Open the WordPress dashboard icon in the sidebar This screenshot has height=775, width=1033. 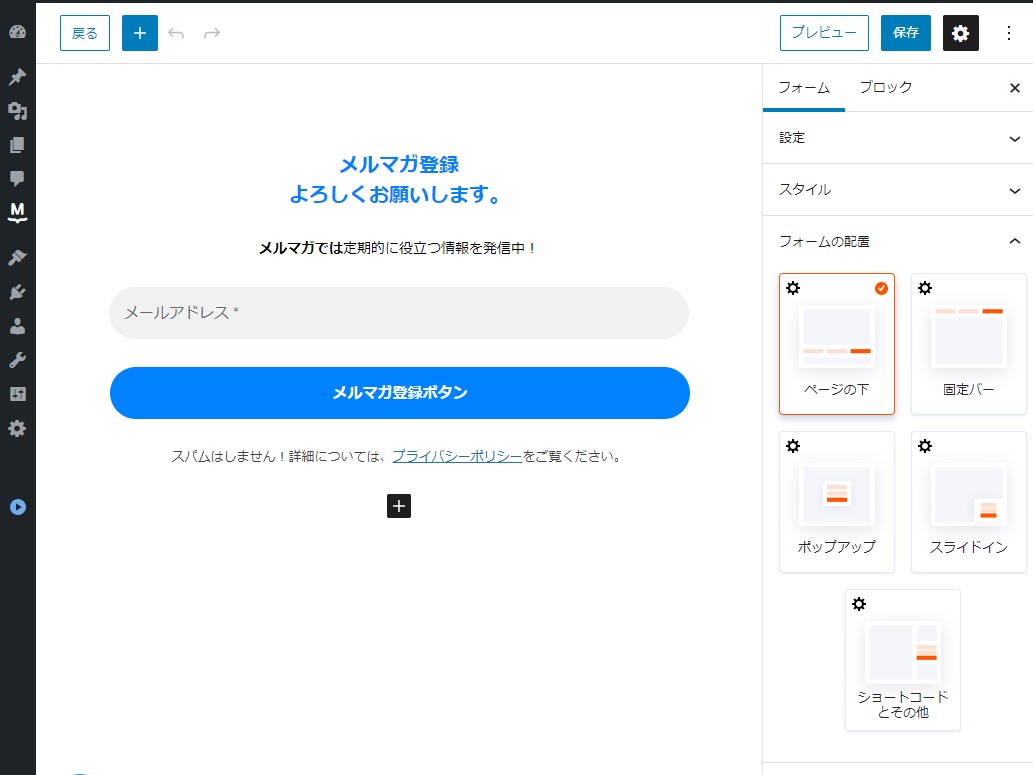click(x=17, y=32)
